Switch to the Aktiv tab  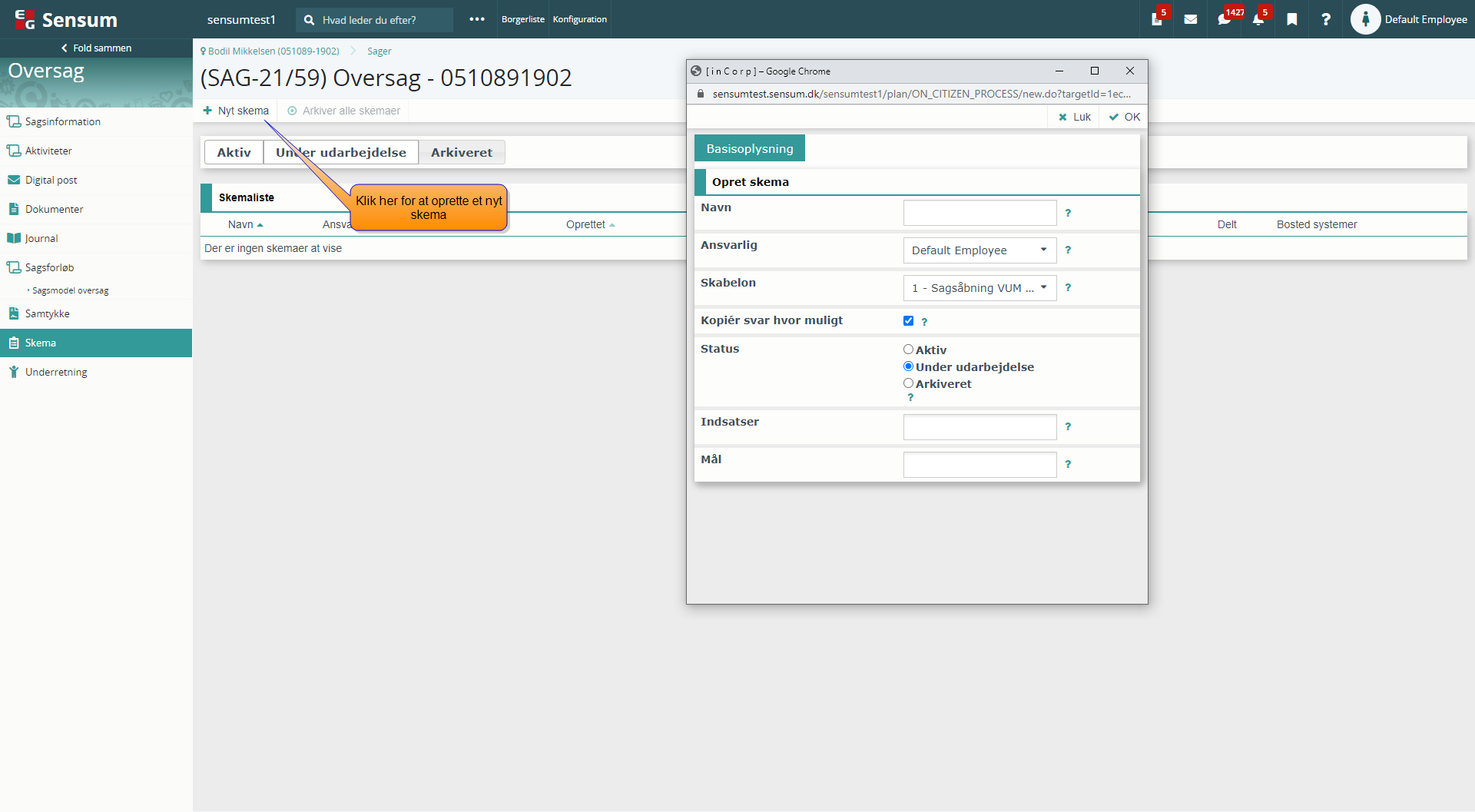click(234, 152)
